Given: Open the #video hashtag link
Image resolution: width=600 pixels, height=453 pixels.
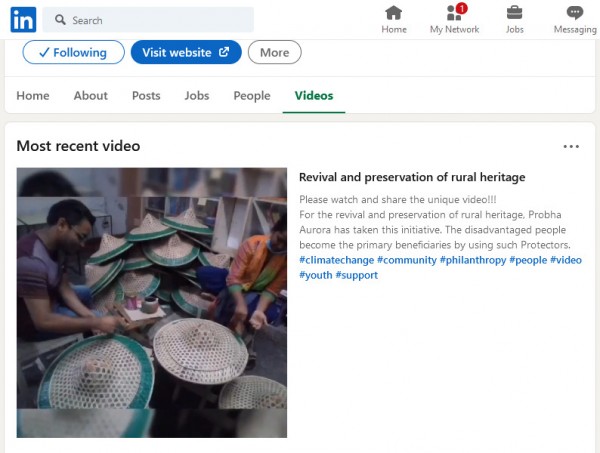Looking at the screenshot, I should click(x=566, y=260).
